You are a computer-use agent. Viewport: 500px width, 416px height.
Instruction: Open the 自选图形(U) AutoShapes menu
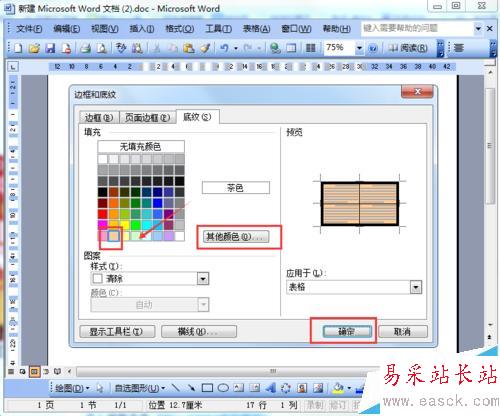click(140, 388)
